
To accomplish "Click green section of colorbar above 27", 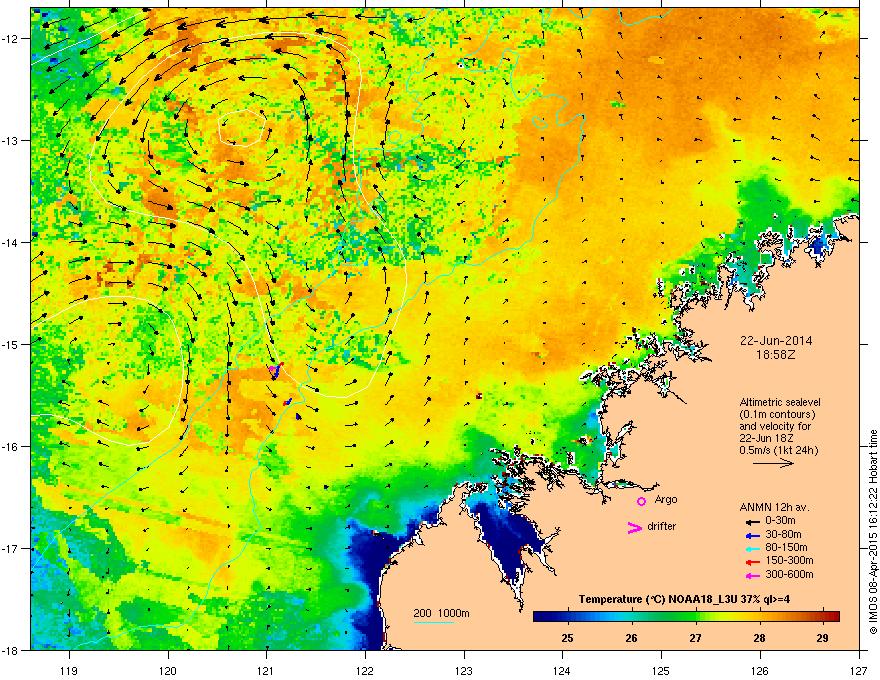I will (695, 617).
